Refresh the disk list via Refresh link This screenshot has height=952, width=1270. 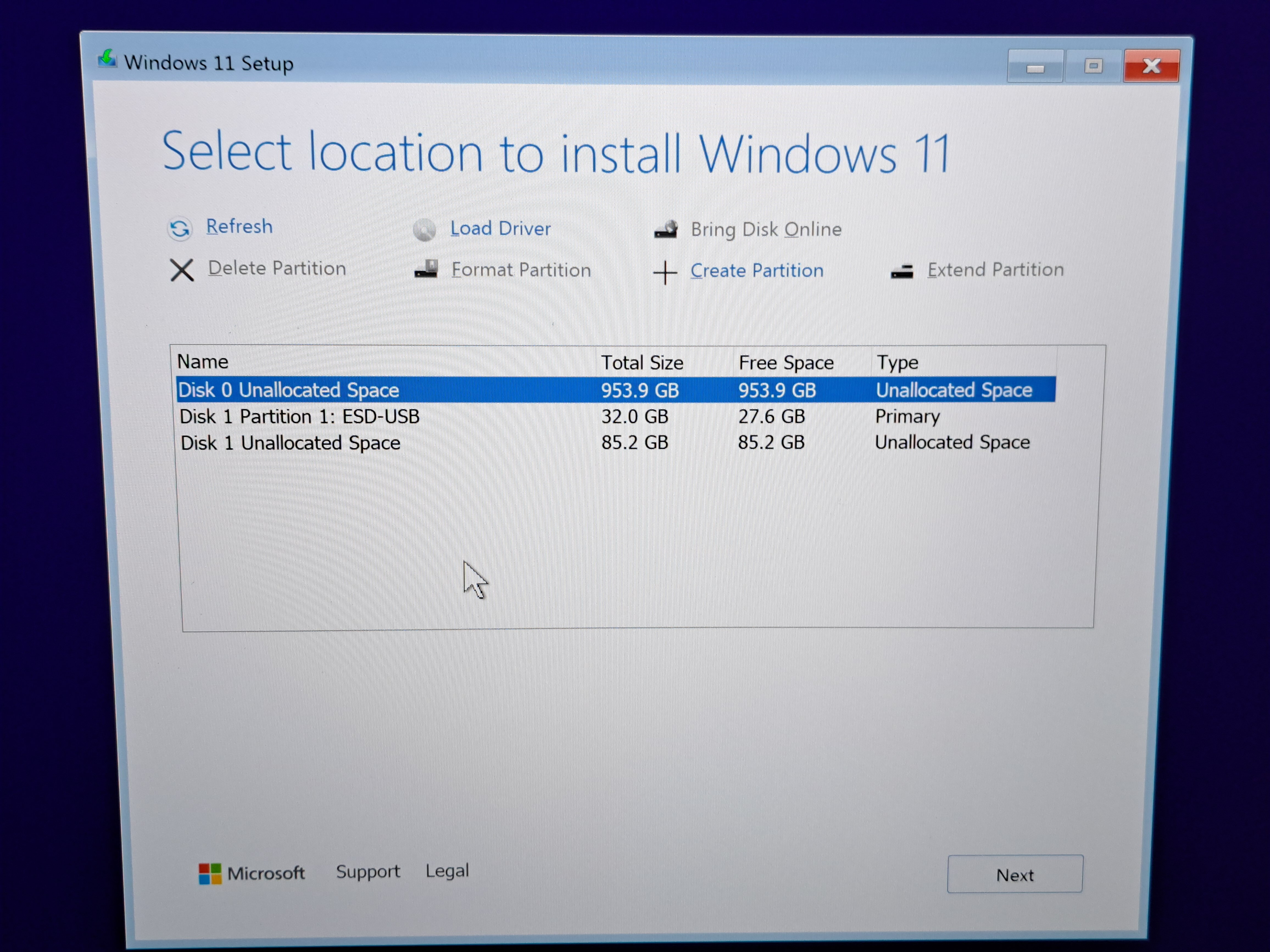[239, 226]
